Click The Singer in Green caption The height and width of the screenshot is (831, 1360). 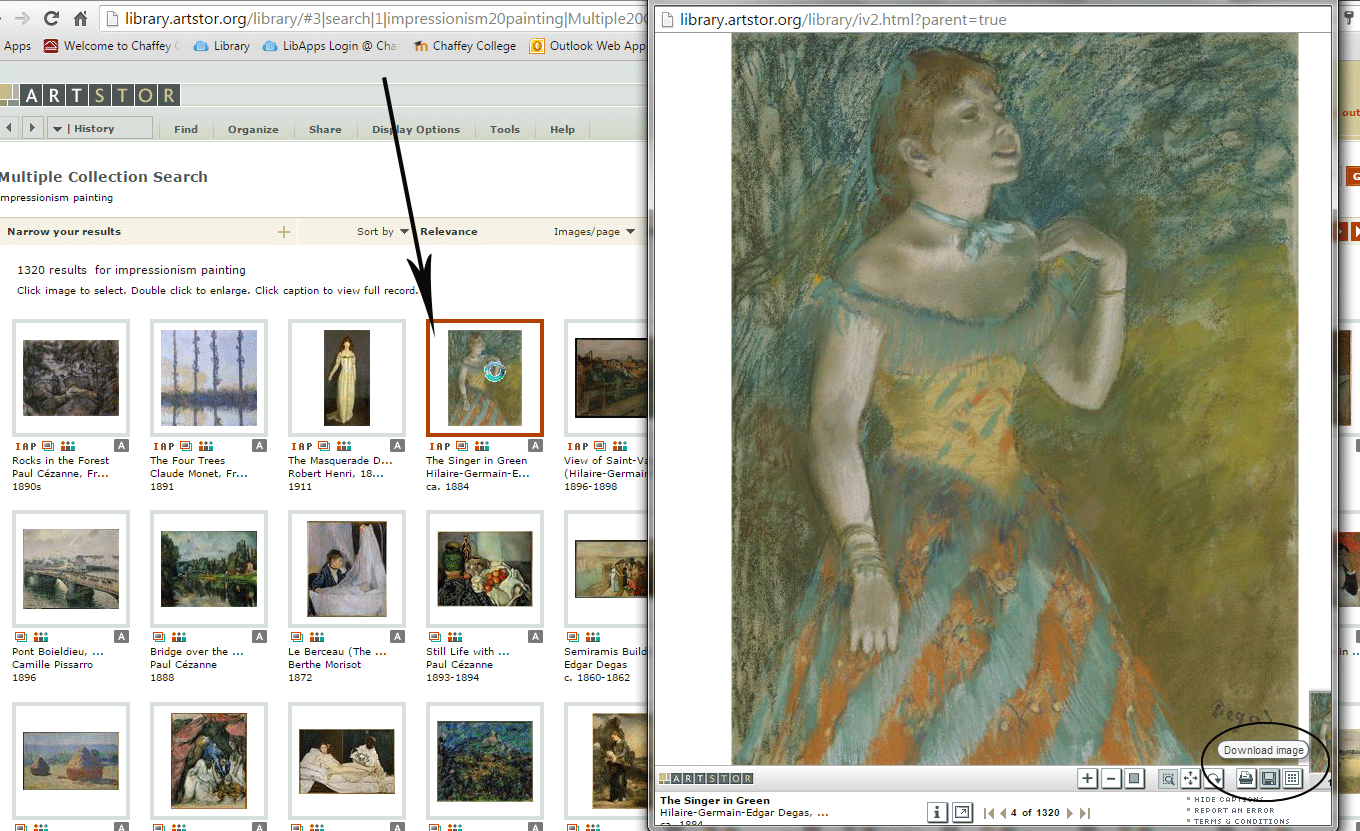tap(476, 461)
